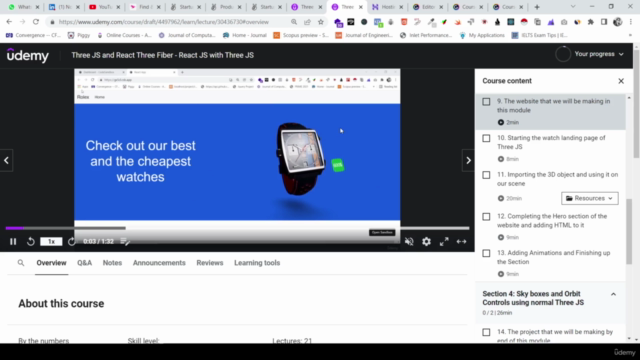
Task: Click the course content panel scrollbar
Action: point(629,231)
